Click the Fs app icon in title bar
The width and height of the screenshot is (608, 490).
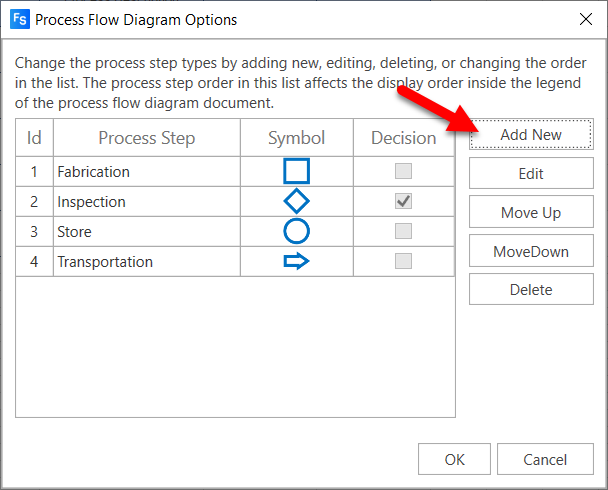[x=18, y=19]
